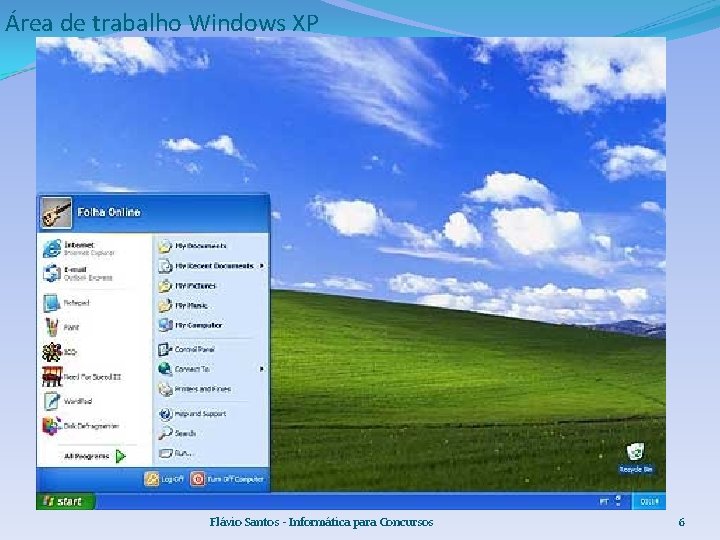The image size is (720, 540).
Task: Launch Notepad from the Start menu
Action: tap(67, 303)
